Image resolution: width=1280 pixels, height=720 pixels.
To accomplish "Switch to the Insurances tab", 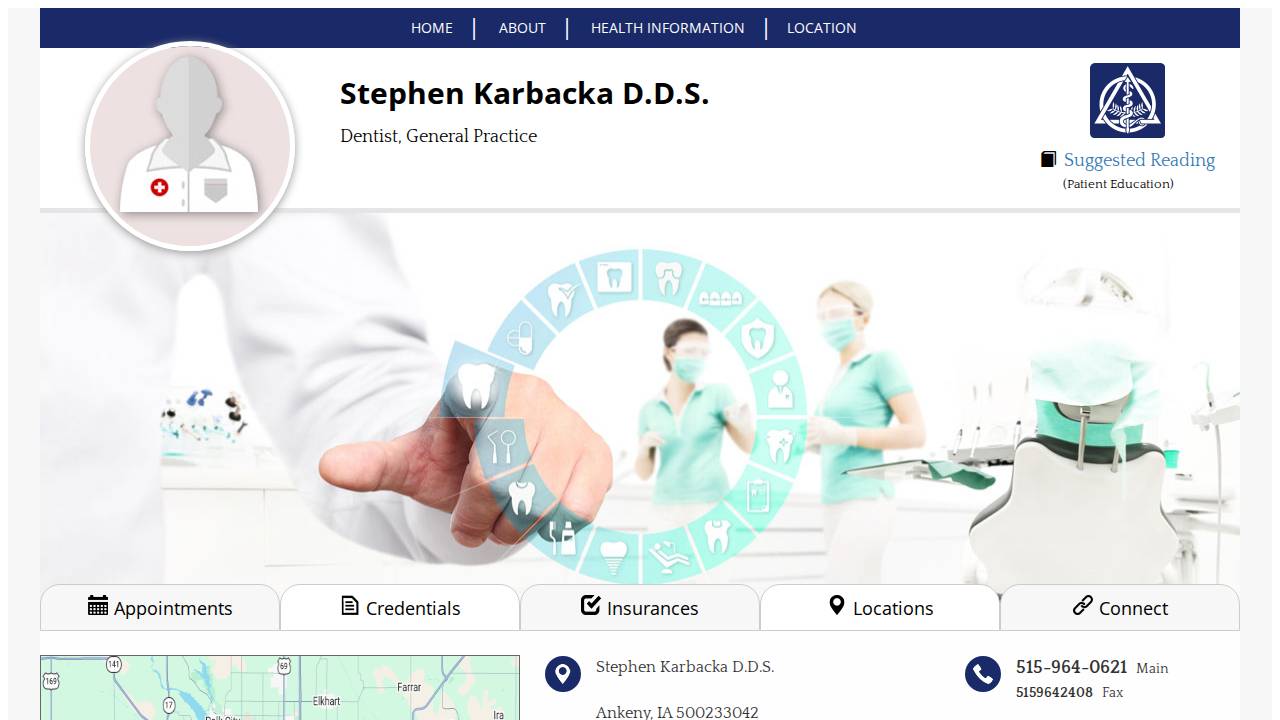I will pyautogui.click(x=640, y=607).
